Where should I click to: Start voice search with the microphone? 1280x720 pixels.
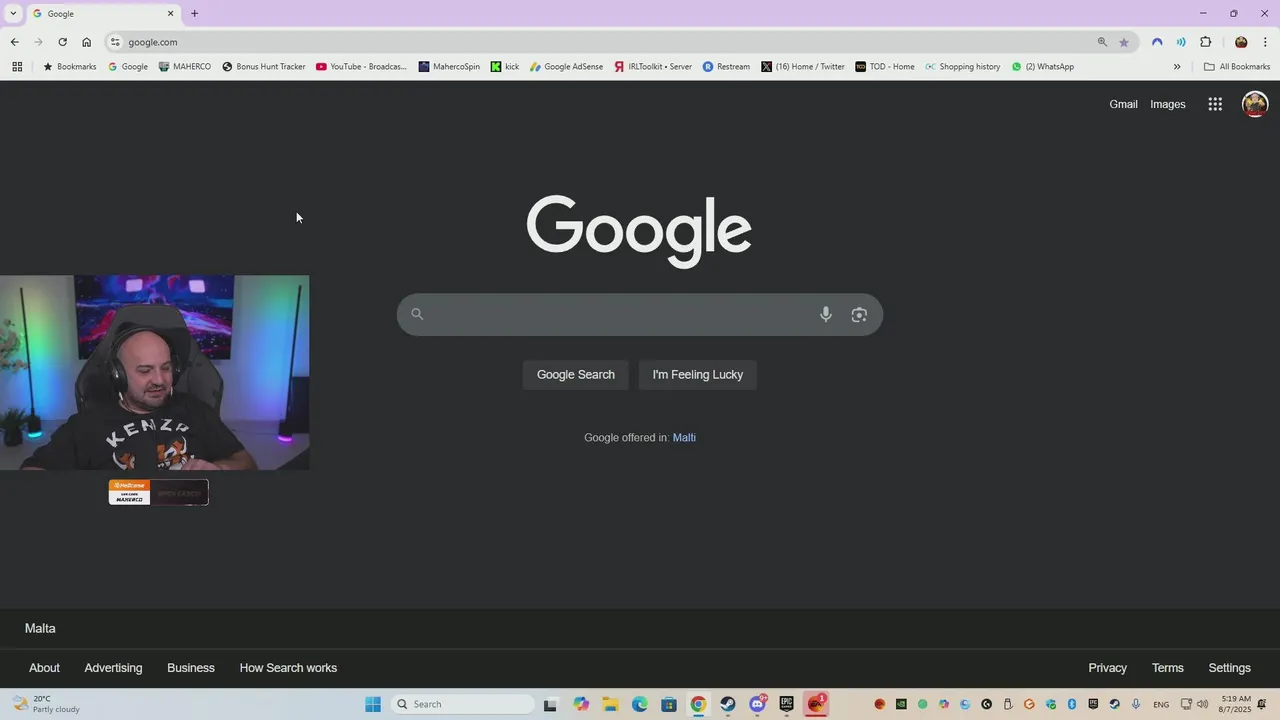pos(826,314)
